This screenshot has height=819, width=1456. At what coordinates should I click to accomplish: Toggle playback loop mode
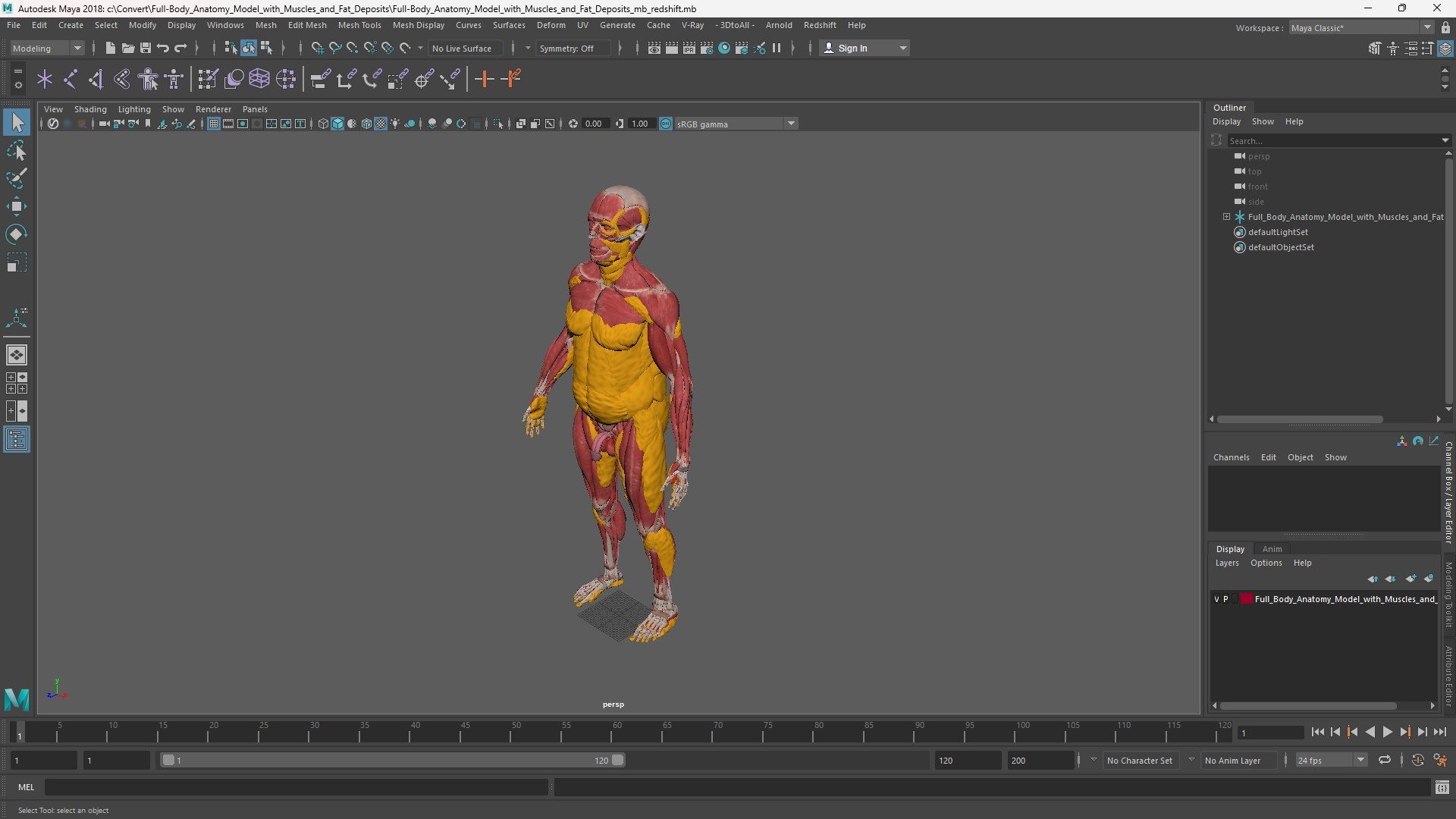pos(1385,760)
